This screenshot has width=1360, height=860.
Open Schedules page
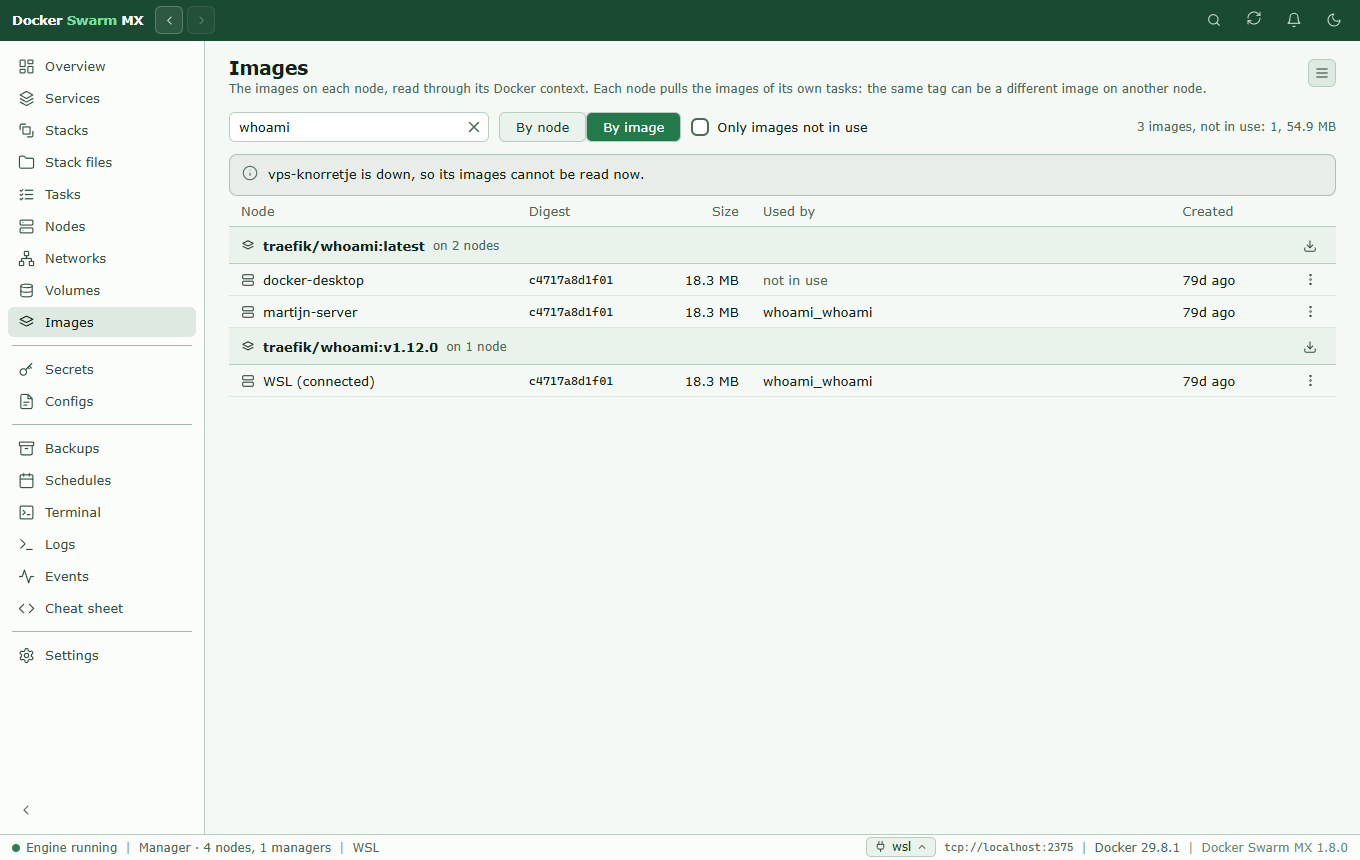[x=102, y=480]
